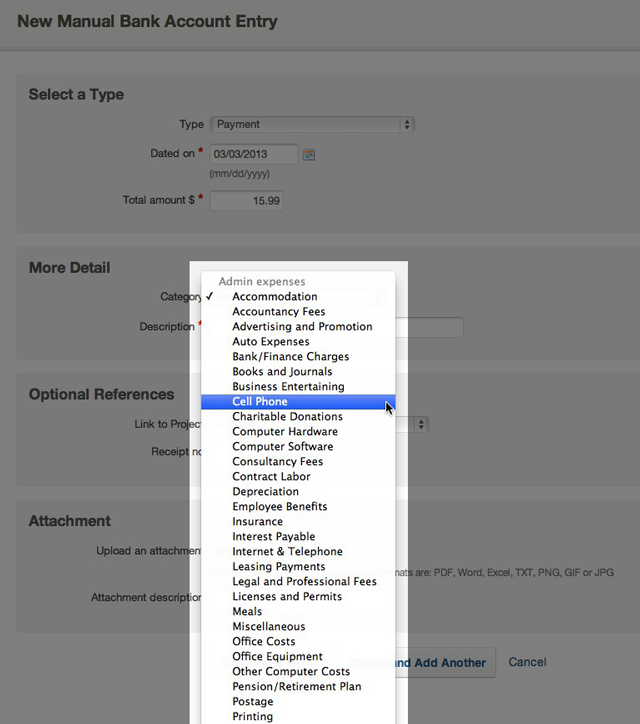Viewport: 640px width, 724px height.
Task: Open the calendar date picker icon
Action: 309,154
